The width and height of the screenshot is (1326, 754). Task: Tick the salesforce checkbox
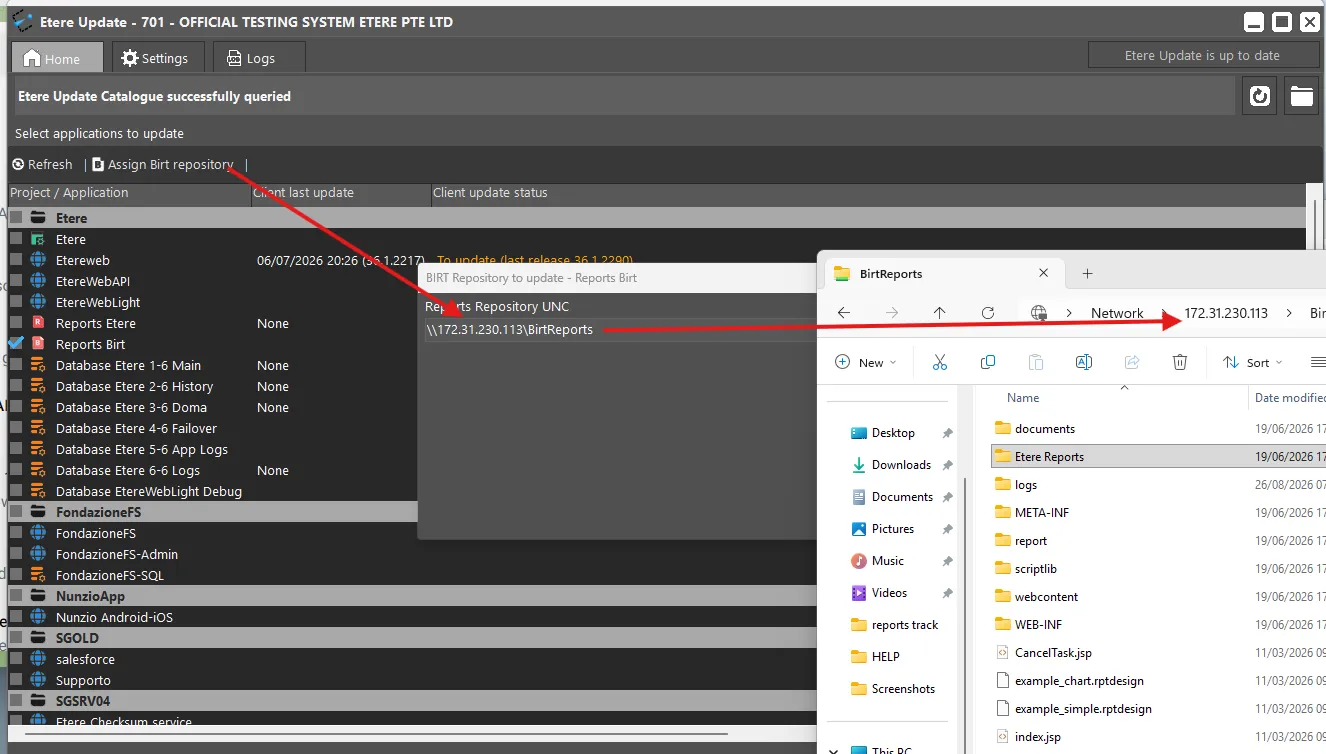[x=16, y=659]
